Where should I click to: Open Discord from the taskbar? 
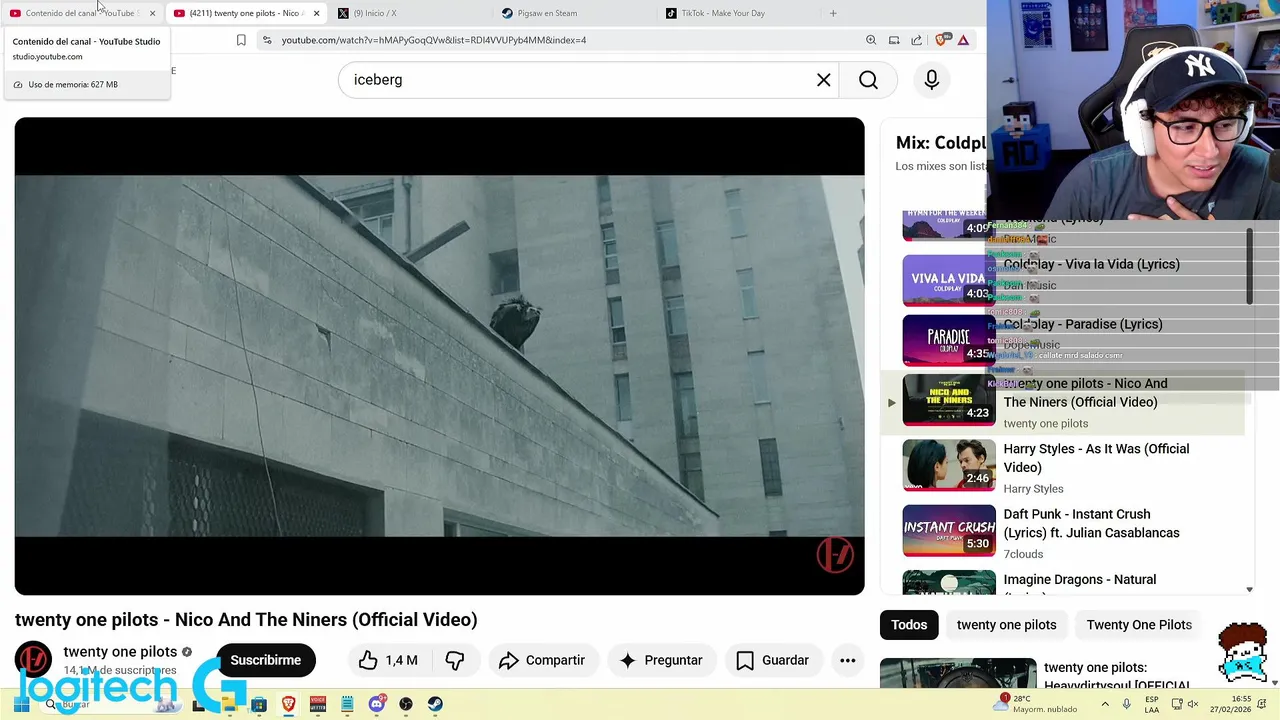coord(376,704)
